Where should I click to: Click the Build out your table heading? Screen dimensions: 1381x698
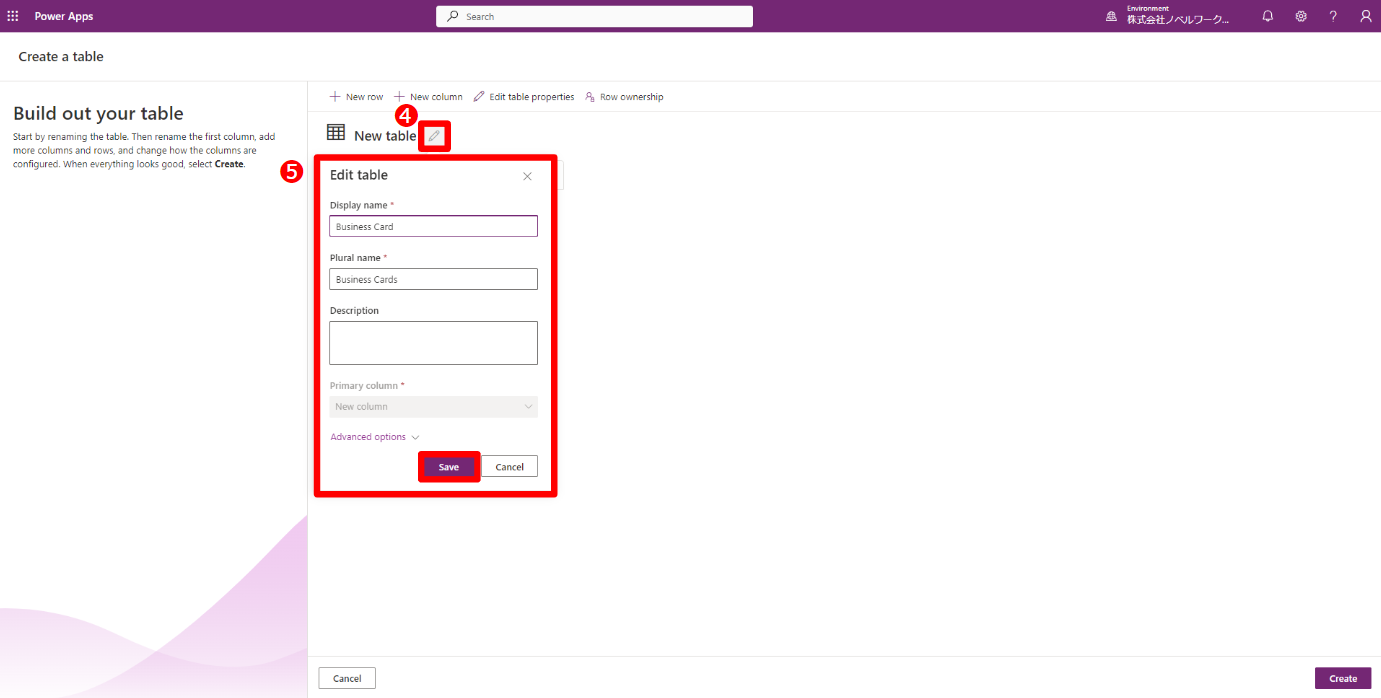98,114
